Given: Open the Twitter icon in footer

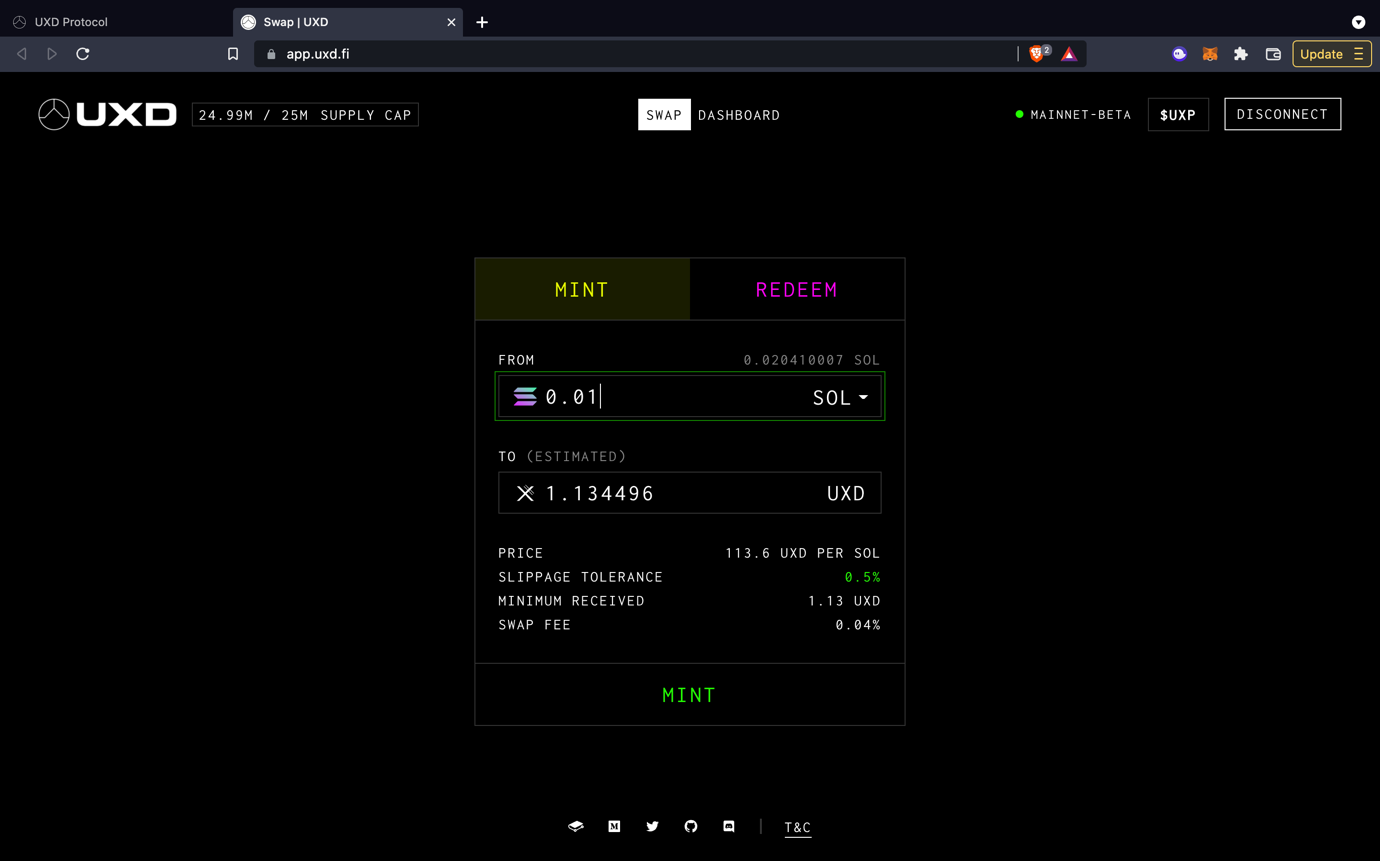Looking at the screenshot, I should (652, 827).
